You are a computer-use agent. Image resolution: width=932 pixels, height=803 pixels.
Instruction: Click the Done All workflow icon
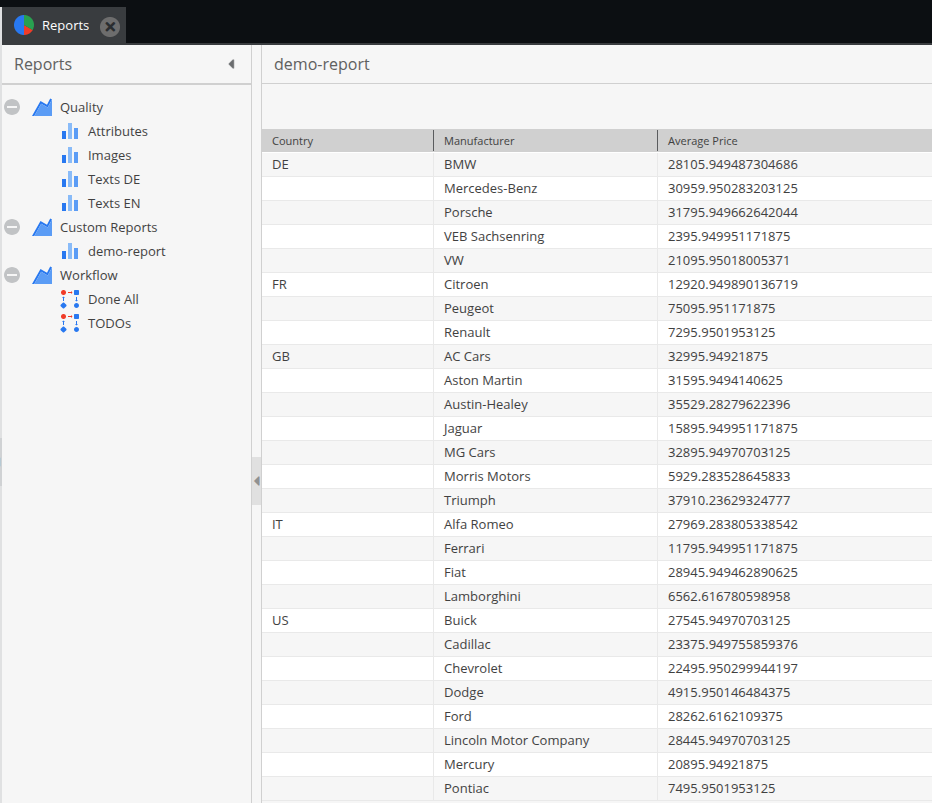click(70, 300)
